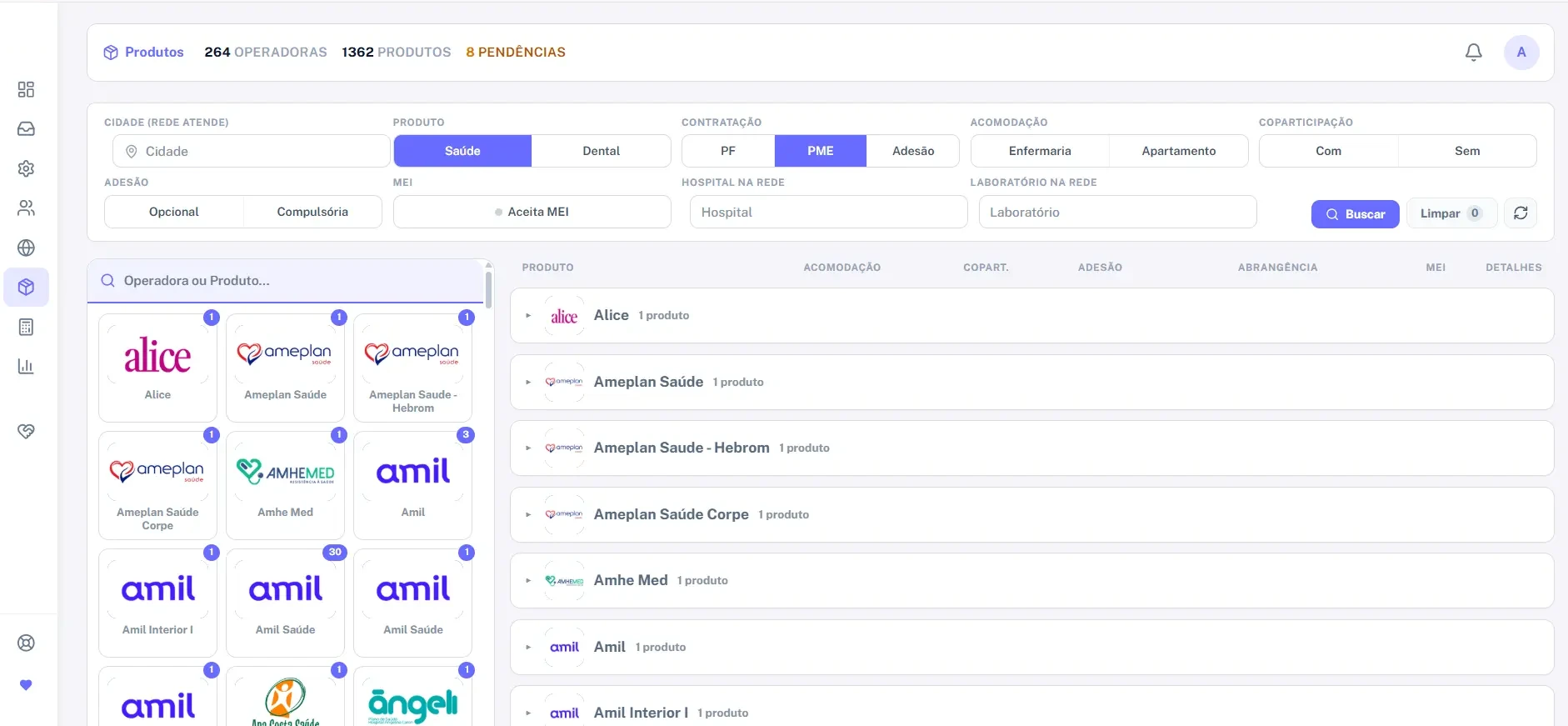Screen dimensions: 1568x726
Task: Select the Amil card with badge 3
Action: pos(412,485)
